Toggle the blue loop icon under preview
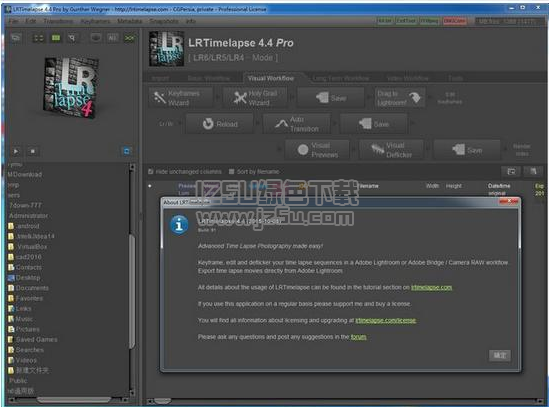Screen dimensions: 550x407 tap(127, 151)
